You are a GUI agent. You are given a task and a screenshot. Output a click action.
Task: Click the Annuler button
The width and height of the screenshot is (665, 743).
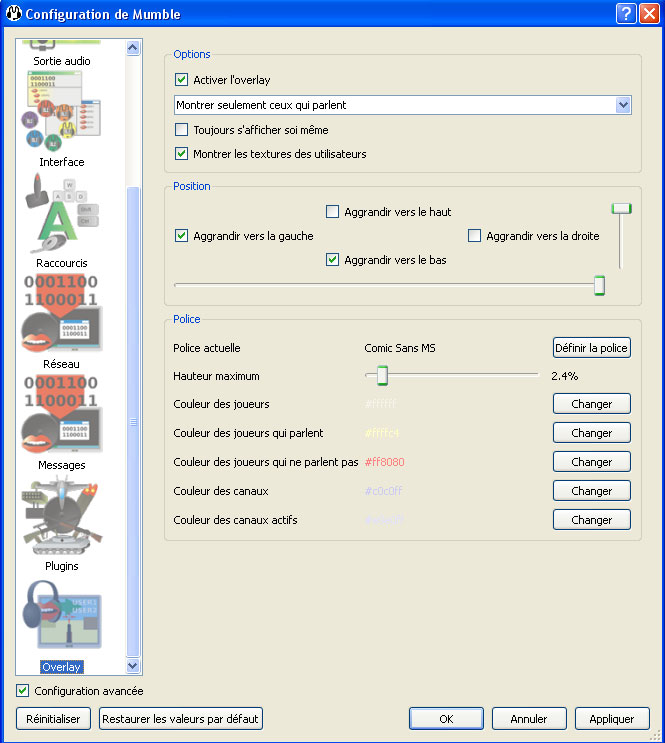[529, 719]
